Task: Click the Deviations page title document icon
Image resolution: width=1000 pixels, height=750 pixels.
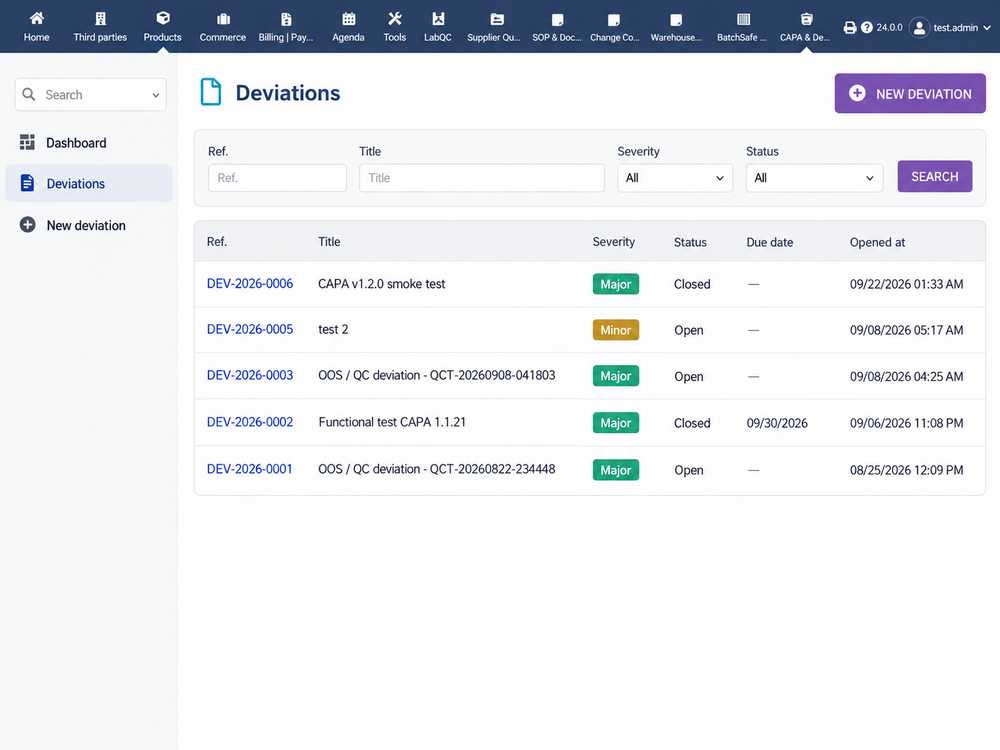Action: [x=211, y=92]
